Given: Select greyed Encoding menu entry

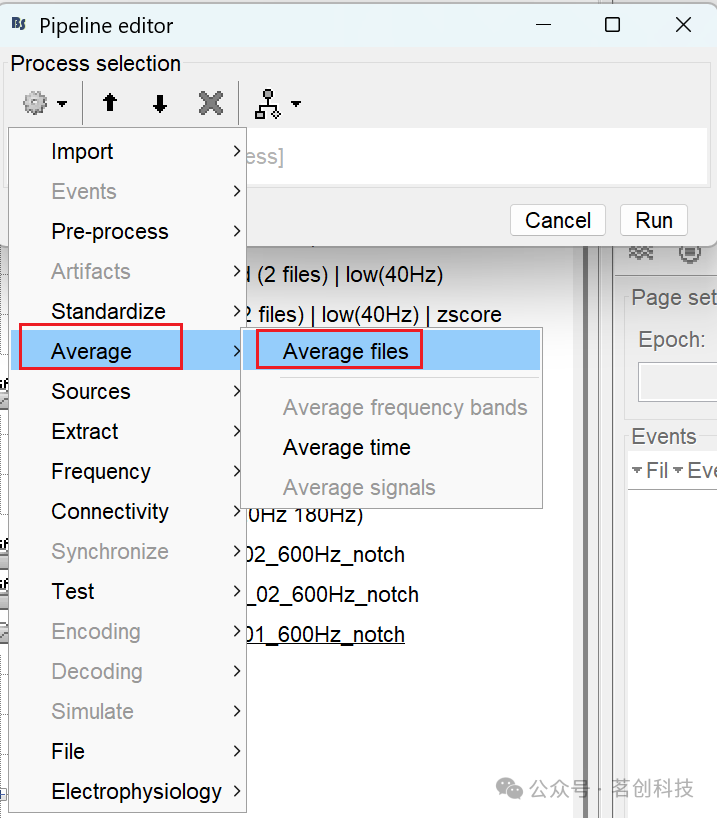Looking at the screenshot, I should point(128,631).
